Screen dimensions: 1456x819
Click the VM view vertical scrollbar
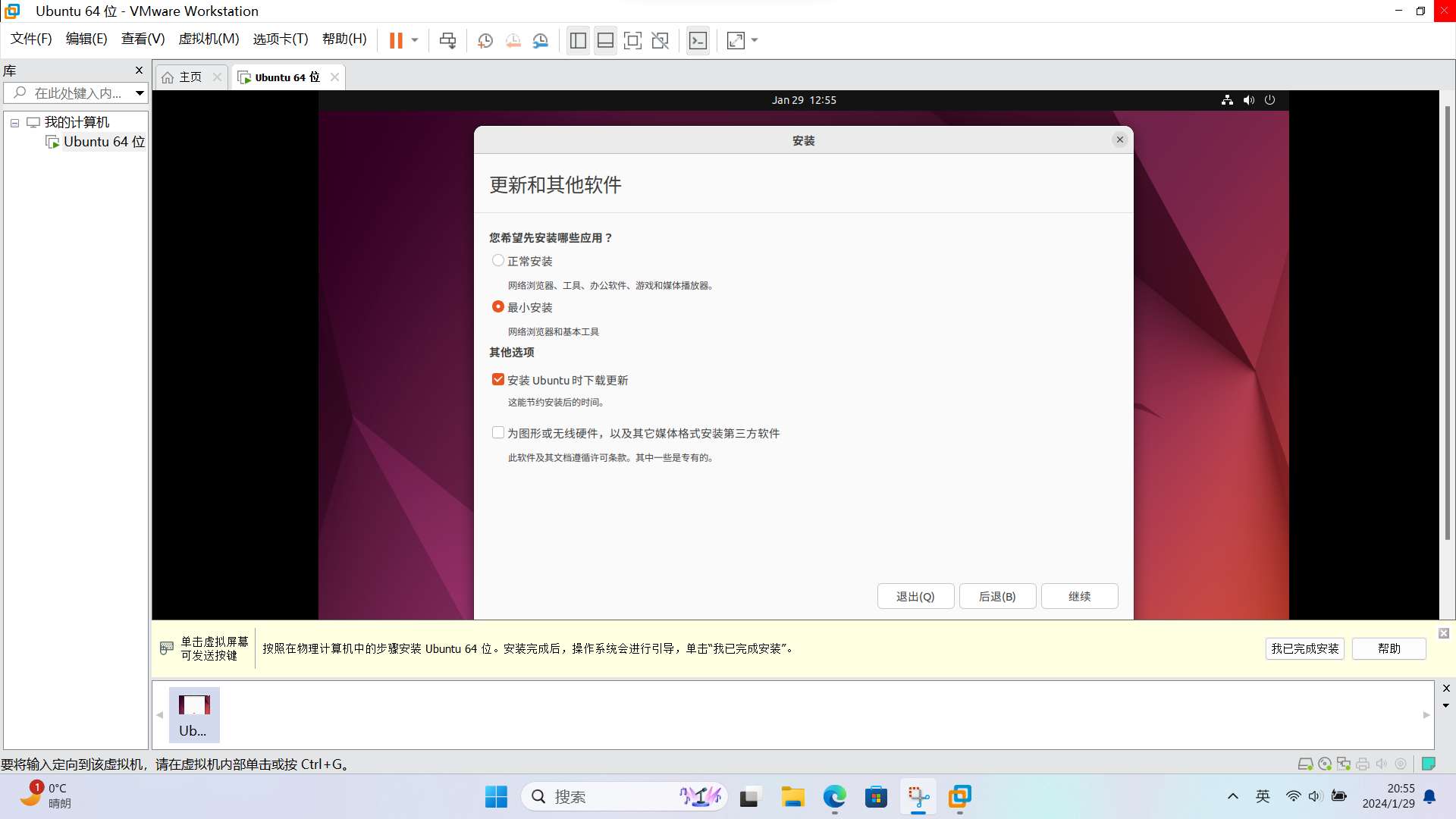[x=1448, y=322]
